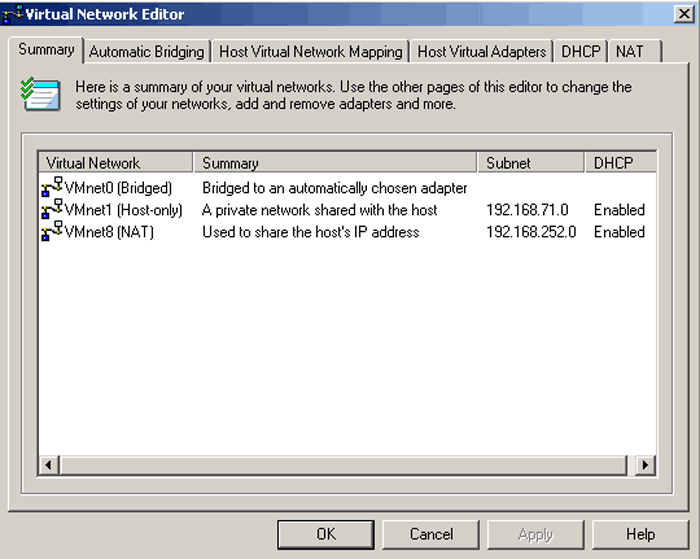Click the subnet value 192.168.252.0
700x559 pixels.
(x=531, y=232)
